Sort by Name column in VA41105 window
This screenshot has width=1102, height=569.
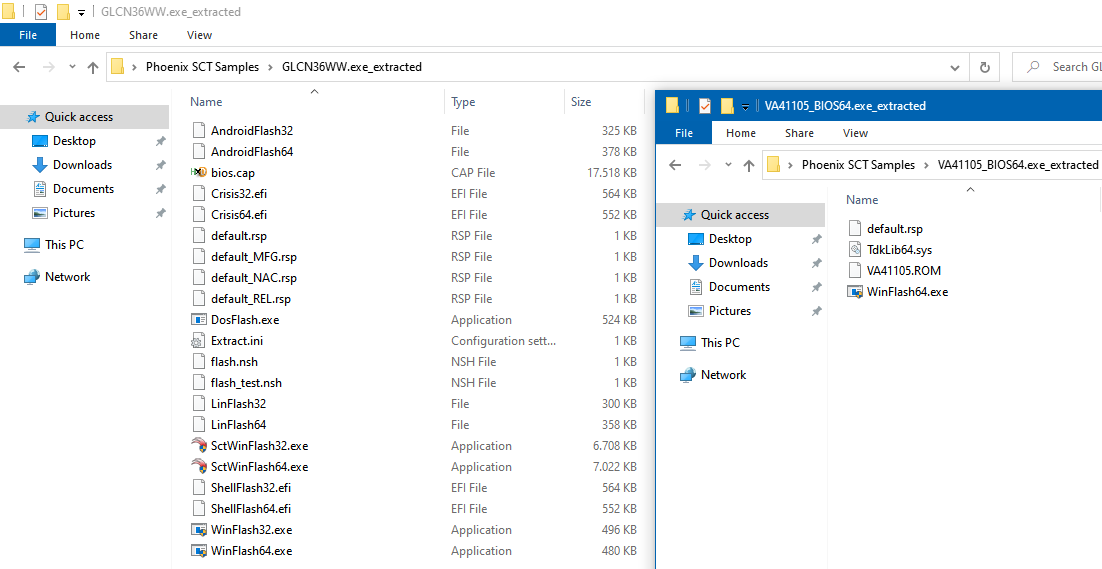[x=862, y=200]
